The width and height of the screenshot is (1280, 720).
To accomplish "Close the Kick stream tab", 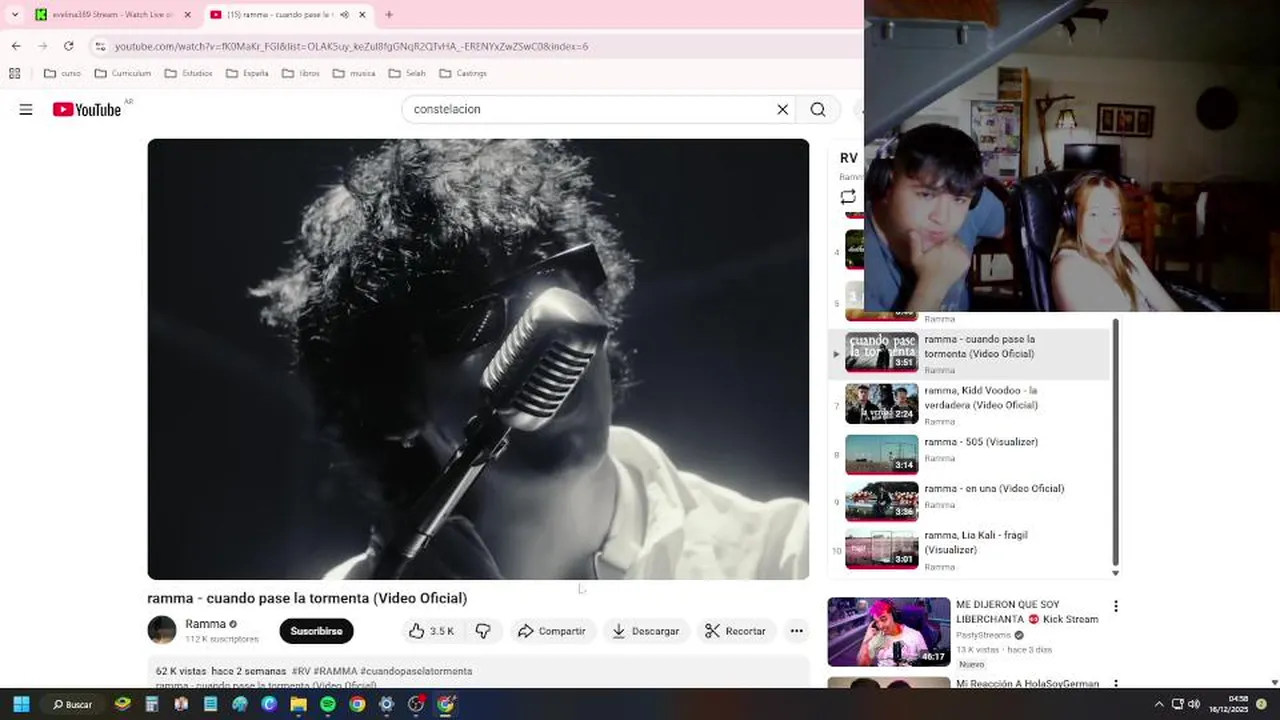I will point(187,15).
